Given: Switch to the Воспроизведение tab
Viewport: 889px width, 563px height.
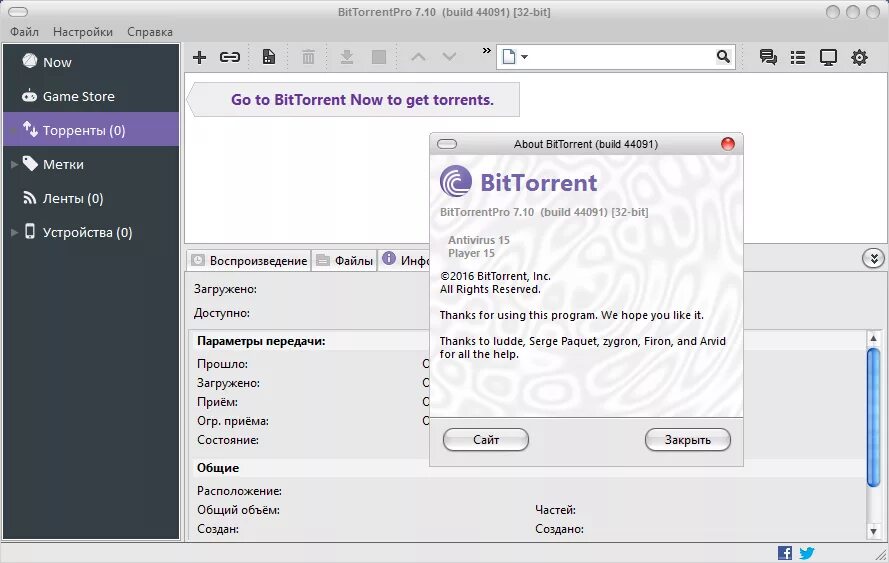Looking at the screenshot, I should pos(249,261).
